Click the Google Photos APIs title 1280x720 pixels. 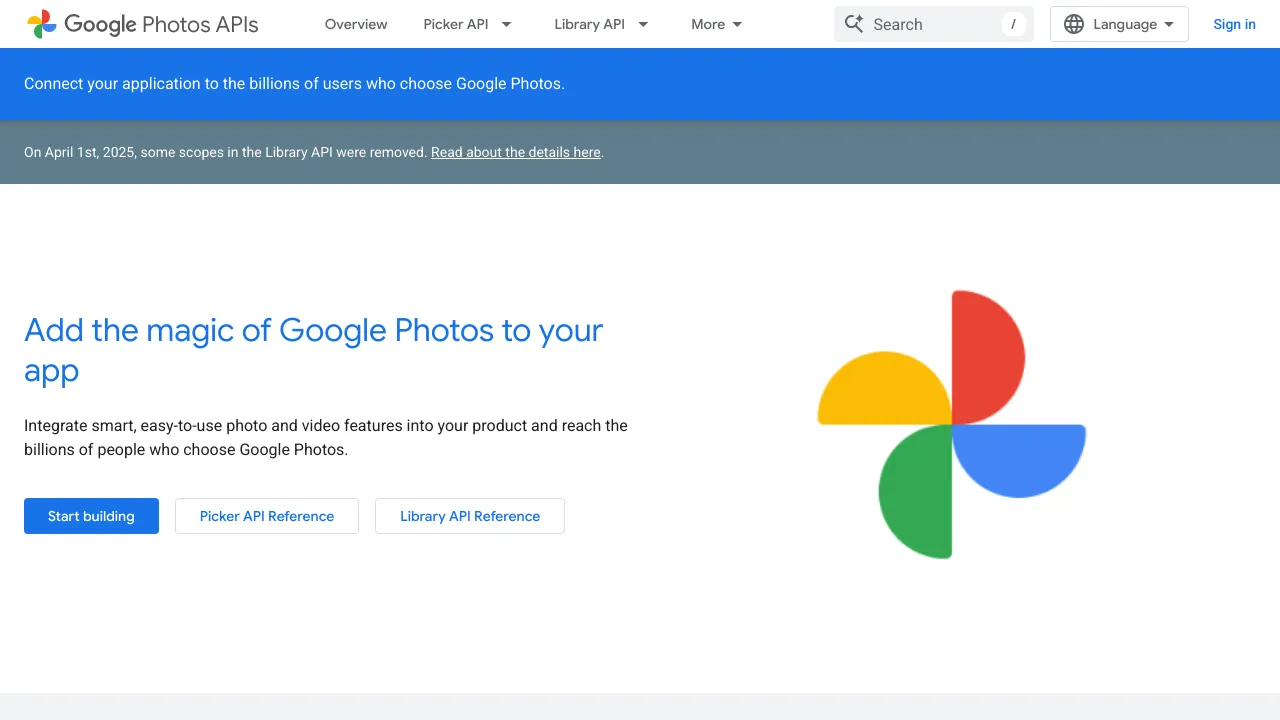click(161, 24)
